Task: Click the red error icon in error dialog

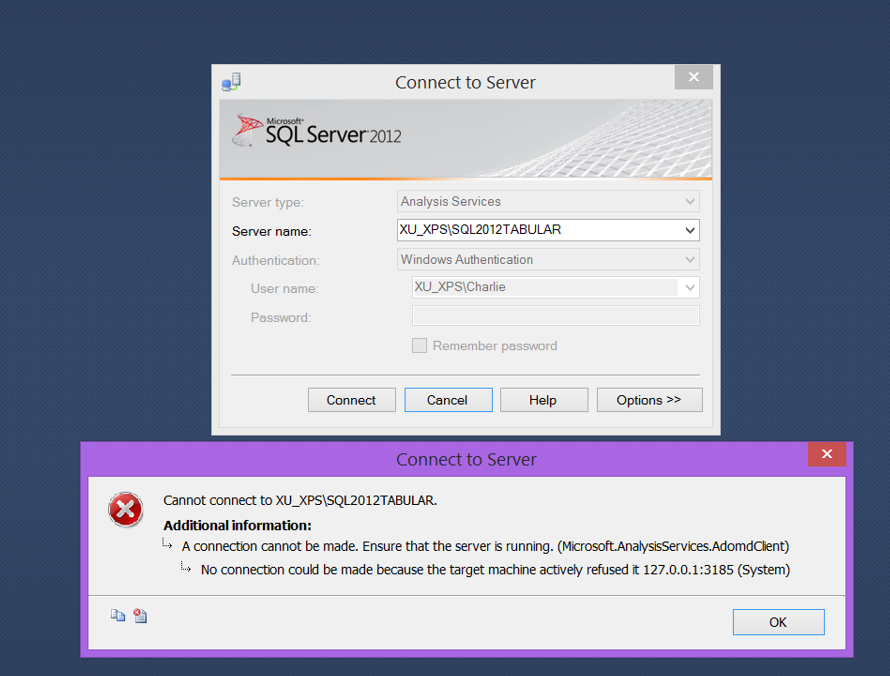Action: coord(125,509)
